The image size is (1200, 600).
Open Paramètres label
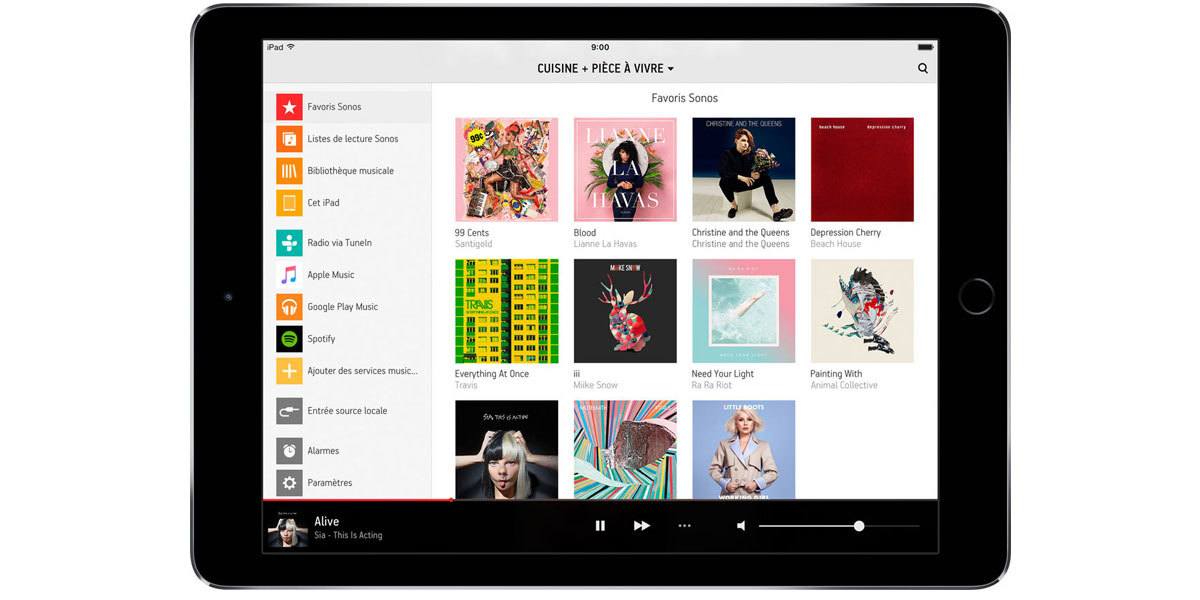click(x=330, y=483)
